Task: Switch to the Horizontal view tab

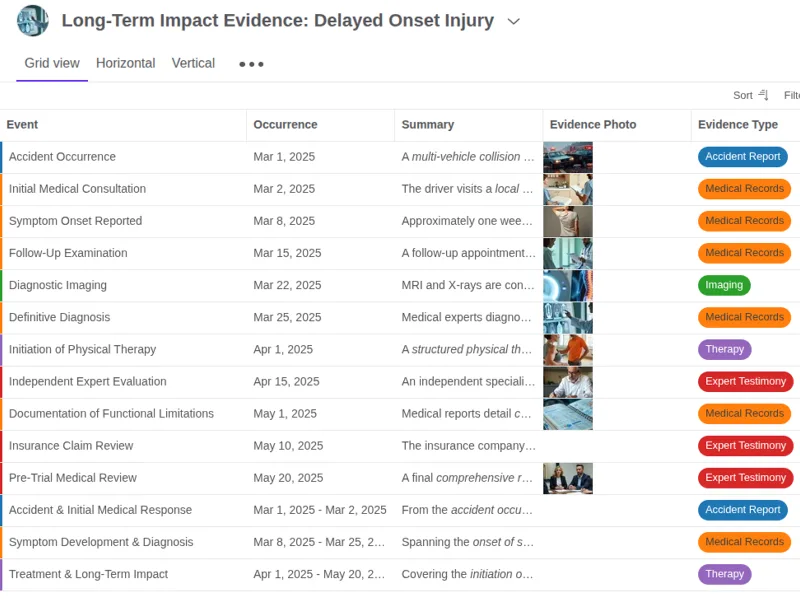Action: coord(125,63)
